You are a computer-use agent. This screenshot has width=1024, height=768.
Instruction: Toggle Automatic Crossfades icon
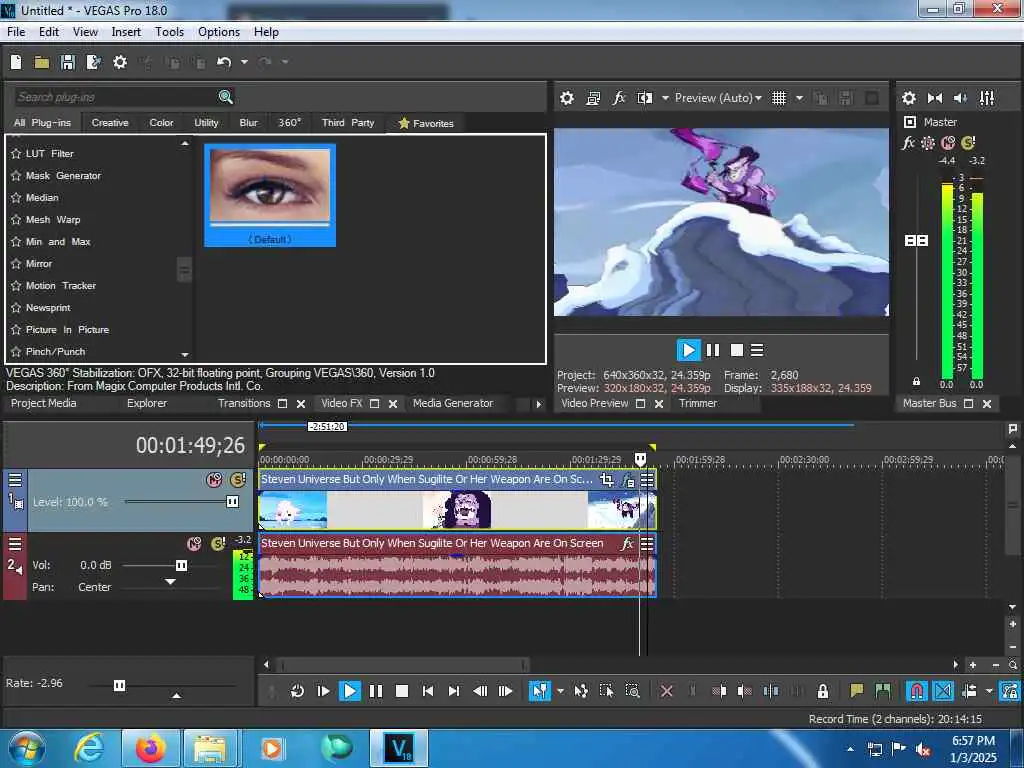tap(943, 691)
